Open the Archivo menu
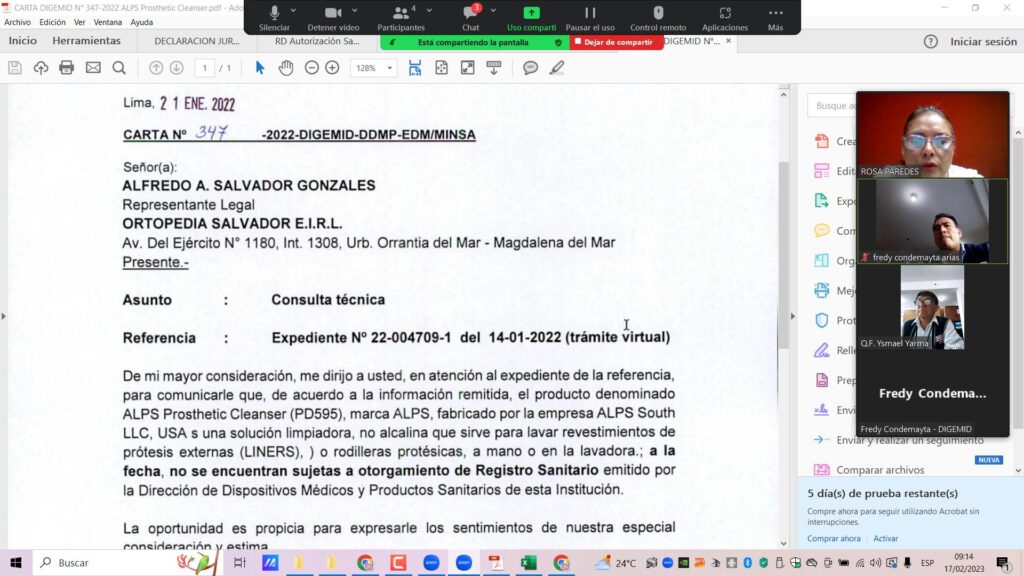This screenshot has width=1024, height=576. coord(18,22)
